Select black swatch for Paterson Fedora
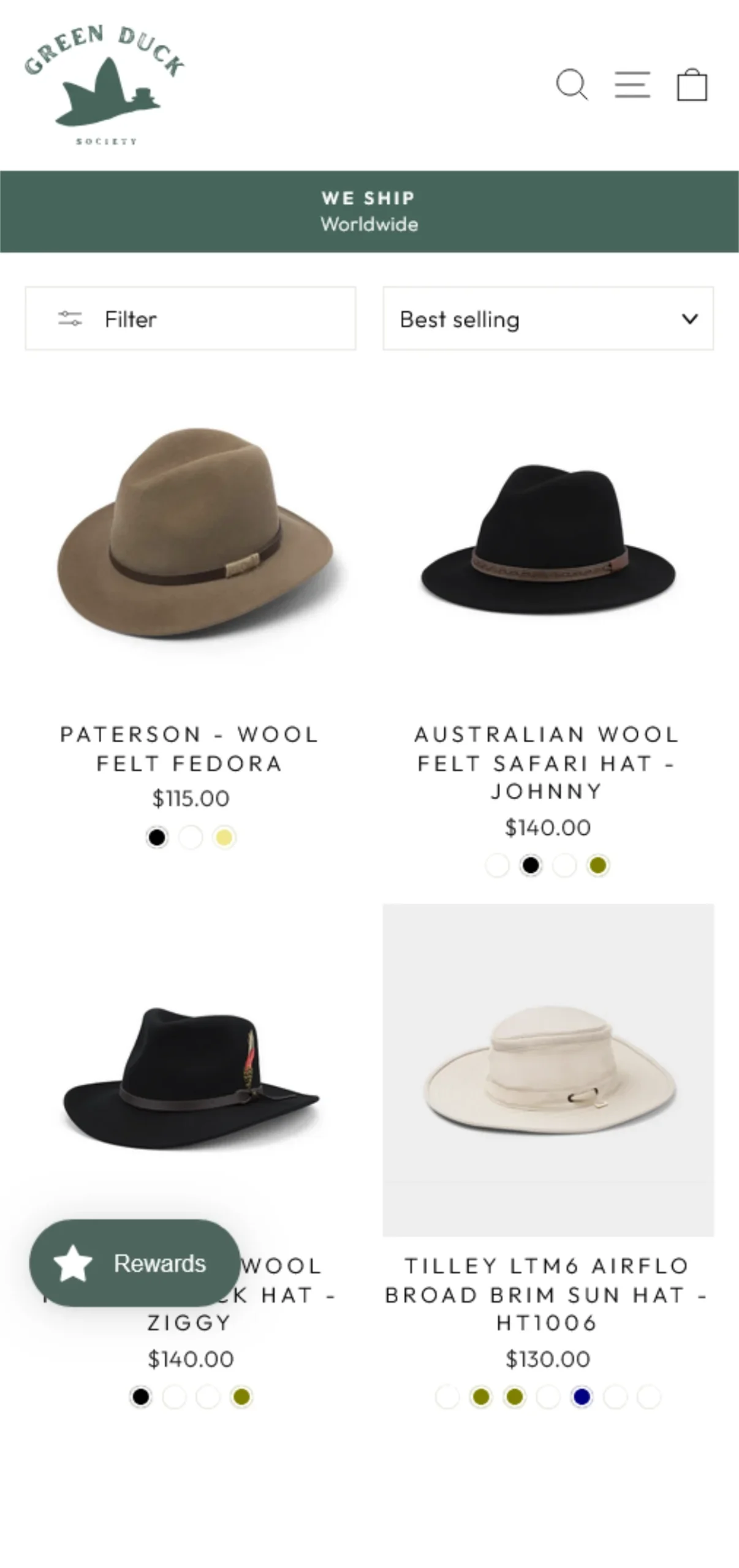The height and width of the screenshot is (1568, 739). tap(157, 837)
